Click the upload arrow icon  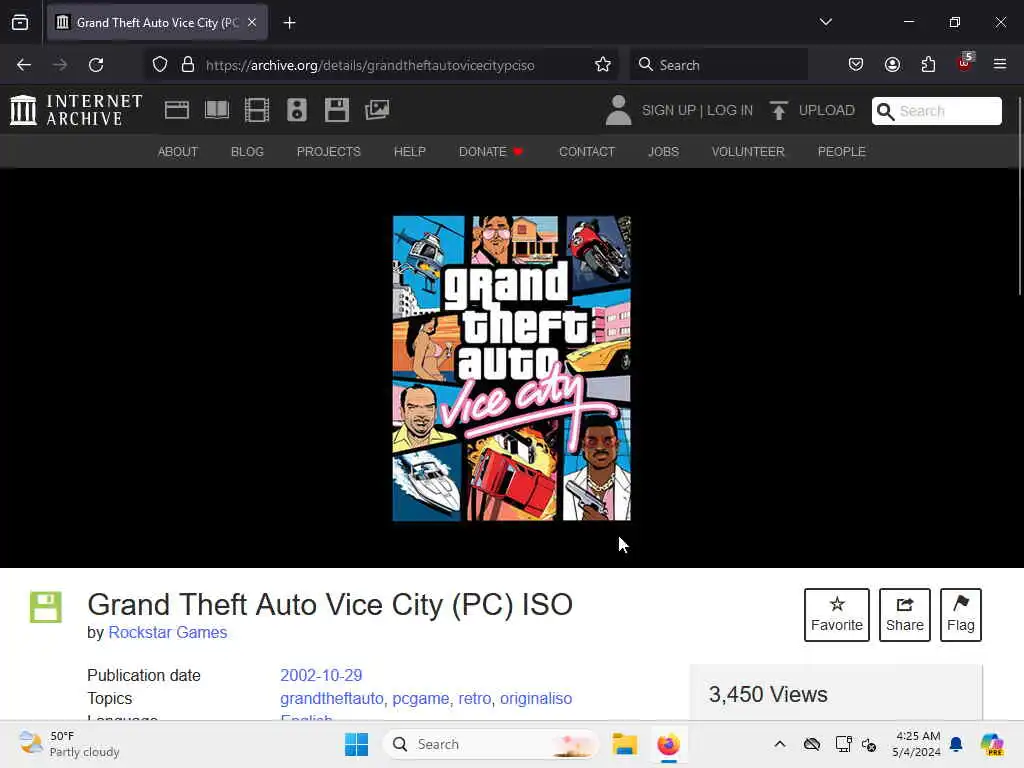click(778, 110)
